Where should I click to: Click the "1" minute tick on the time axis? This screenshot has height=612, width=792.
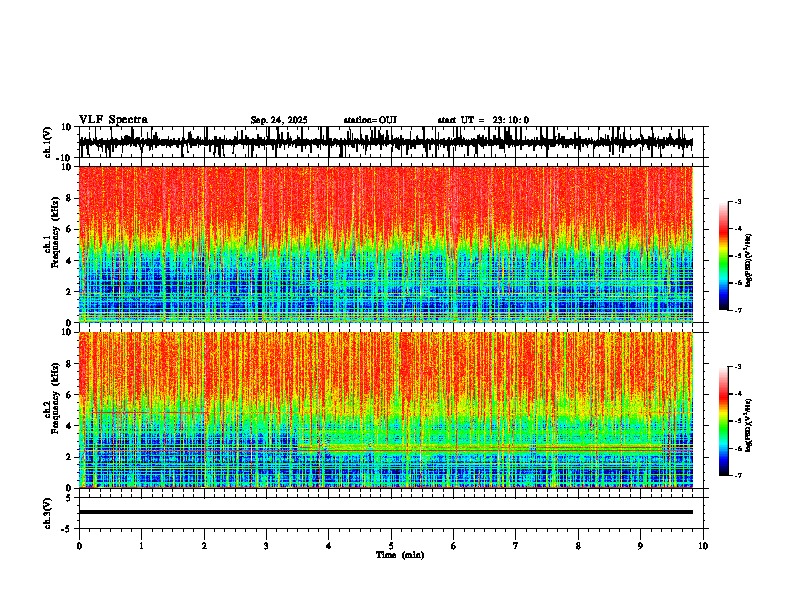[x=141, y=546]
